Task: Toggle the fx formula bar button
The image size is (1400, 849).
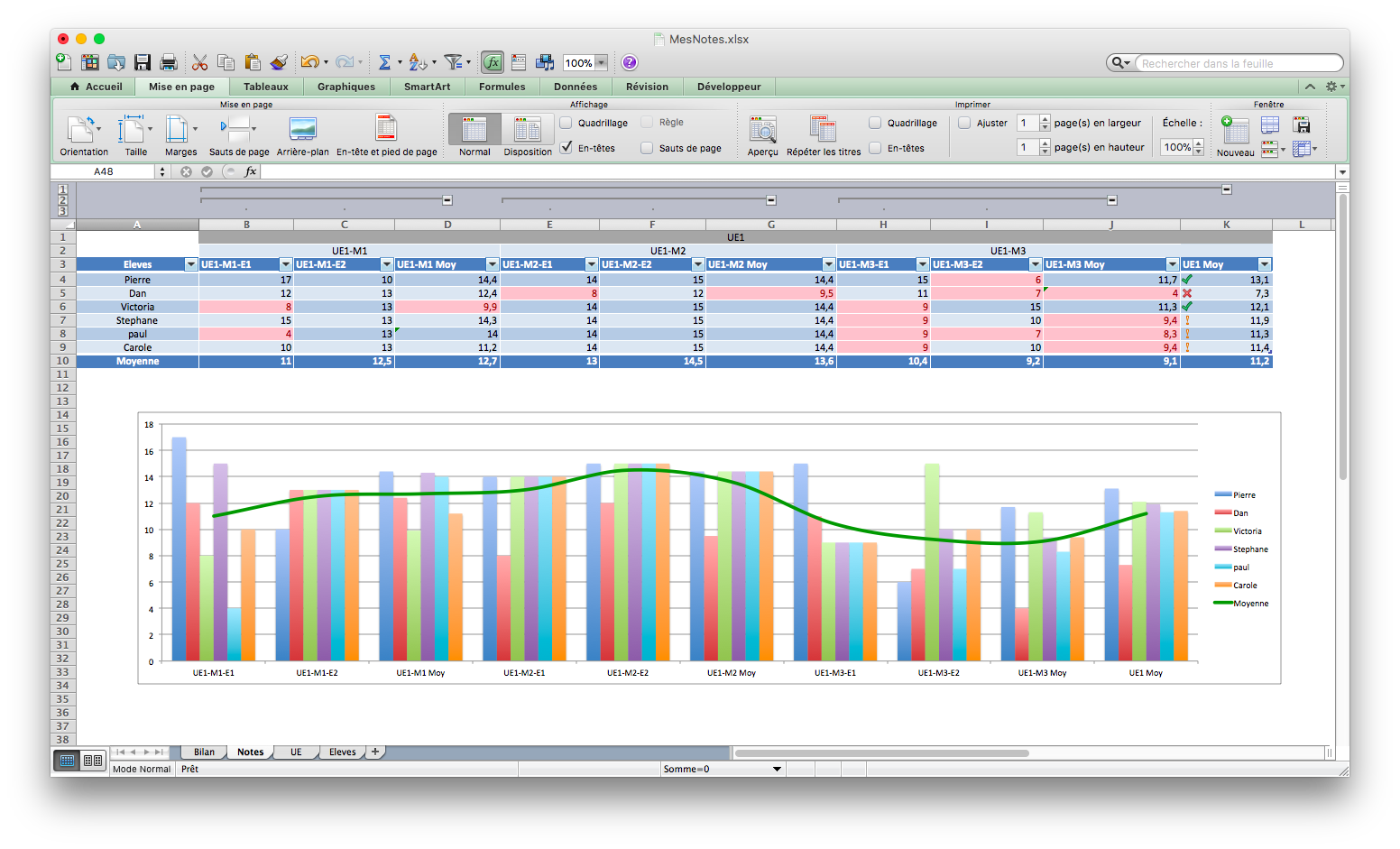Action: [493, 62]
